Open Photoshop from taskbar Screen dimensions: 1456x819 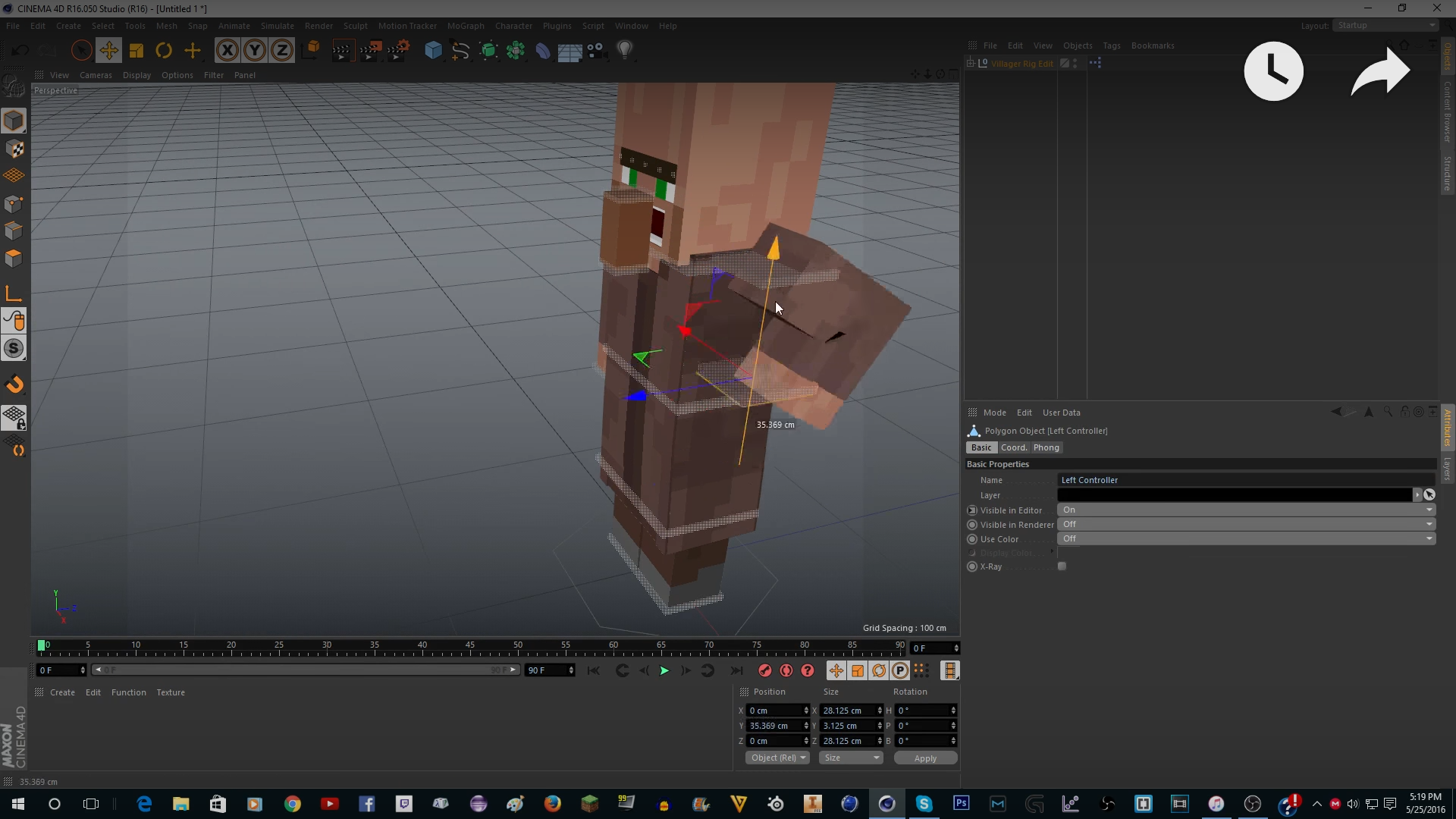coord(961,804)
